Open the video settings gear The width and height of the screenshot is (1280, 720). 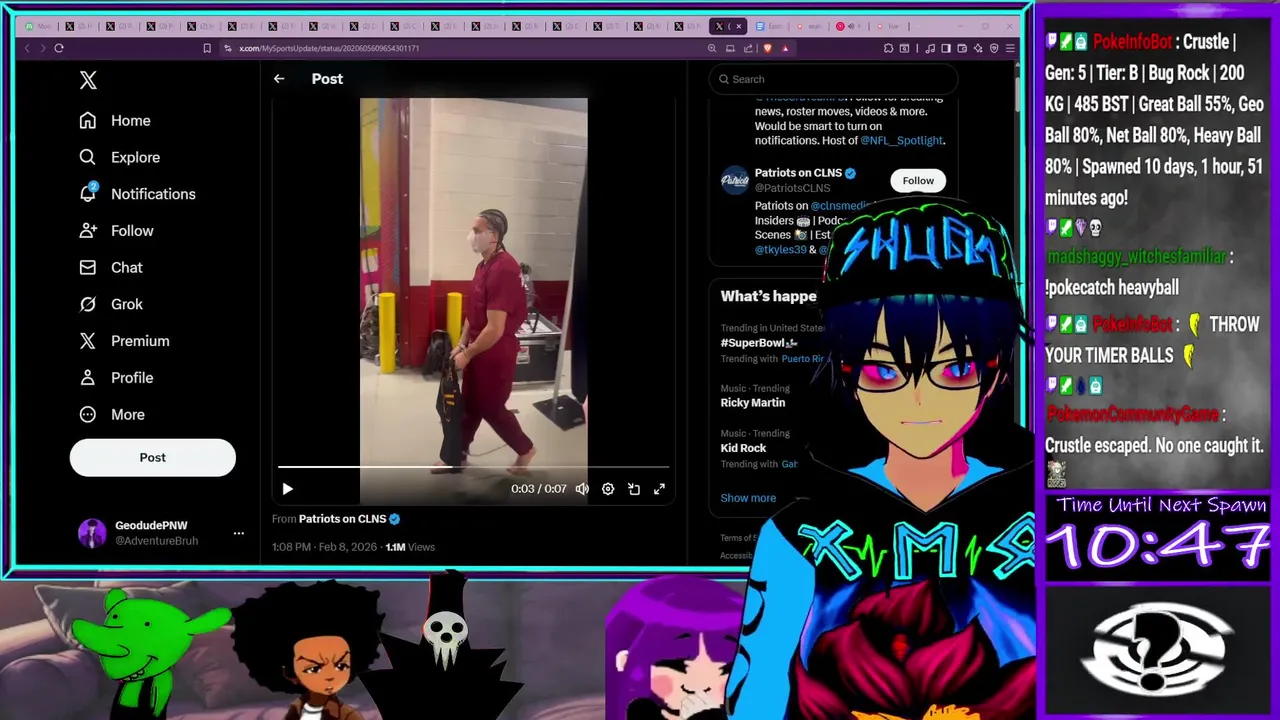coord(608,489)
